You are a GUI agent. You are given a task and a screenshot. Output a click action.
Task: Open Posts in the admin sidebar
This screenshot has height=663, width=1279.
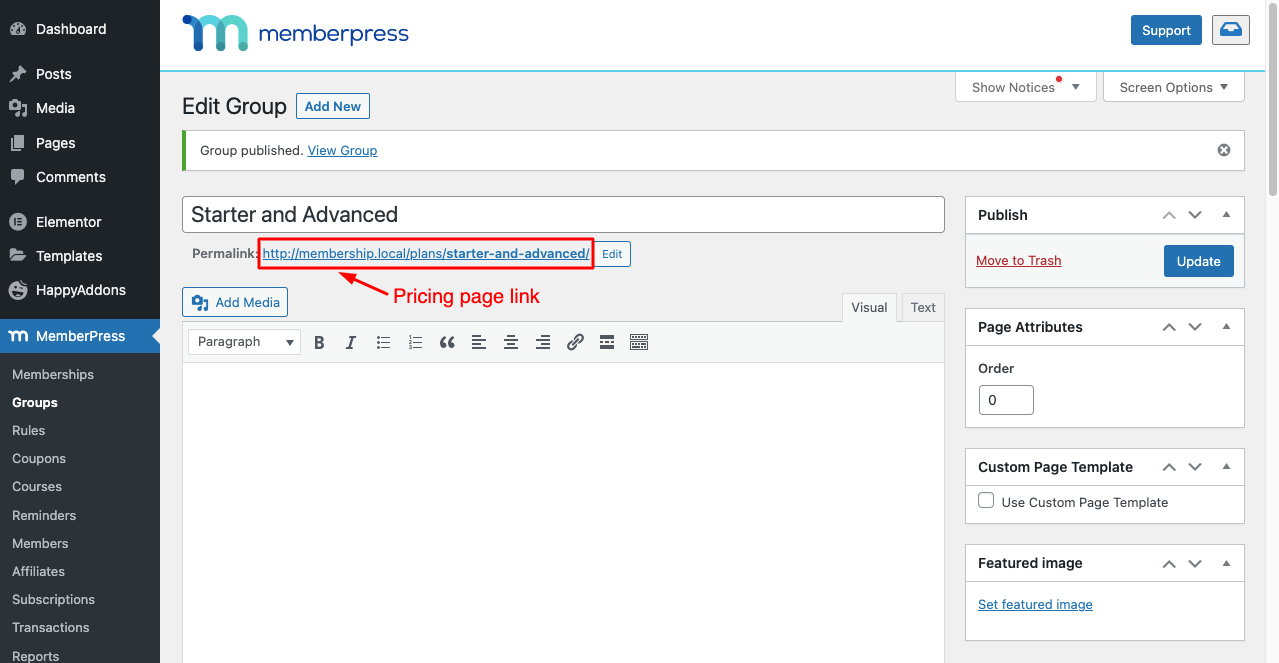(x=80, y=74)
